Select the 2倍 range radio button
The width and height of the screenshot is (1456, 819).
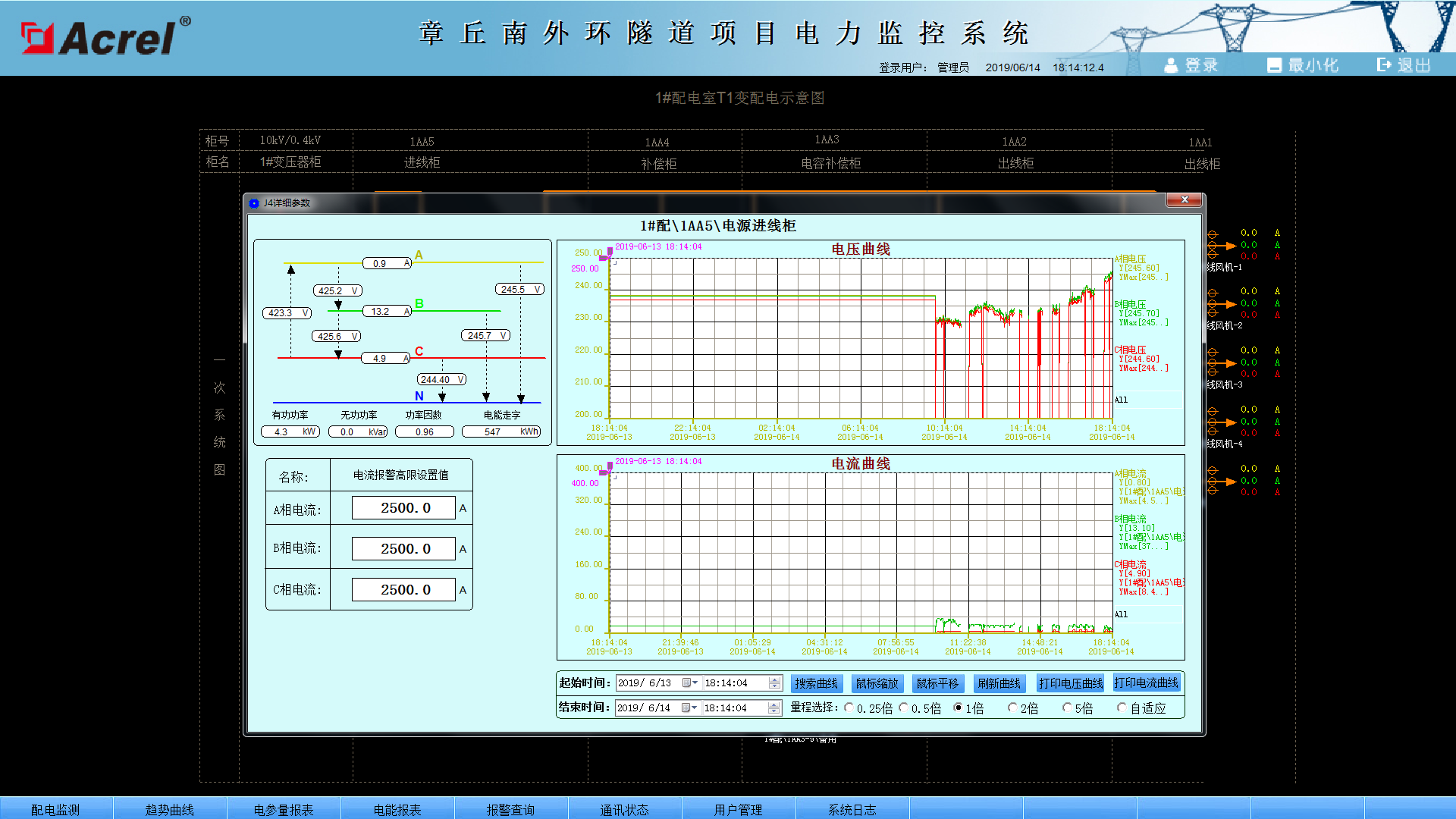[1012, 708]
